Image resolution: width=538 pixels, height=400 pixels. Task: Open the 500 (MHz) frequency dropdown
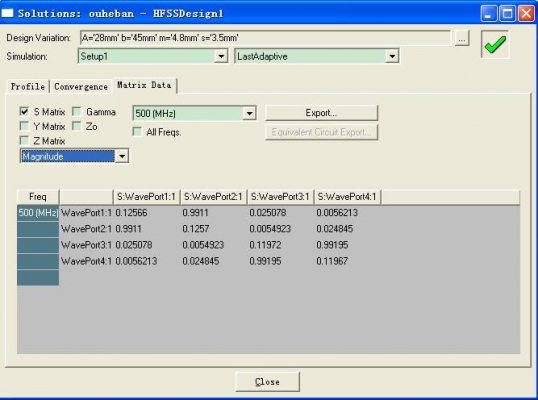click(249, 113)
